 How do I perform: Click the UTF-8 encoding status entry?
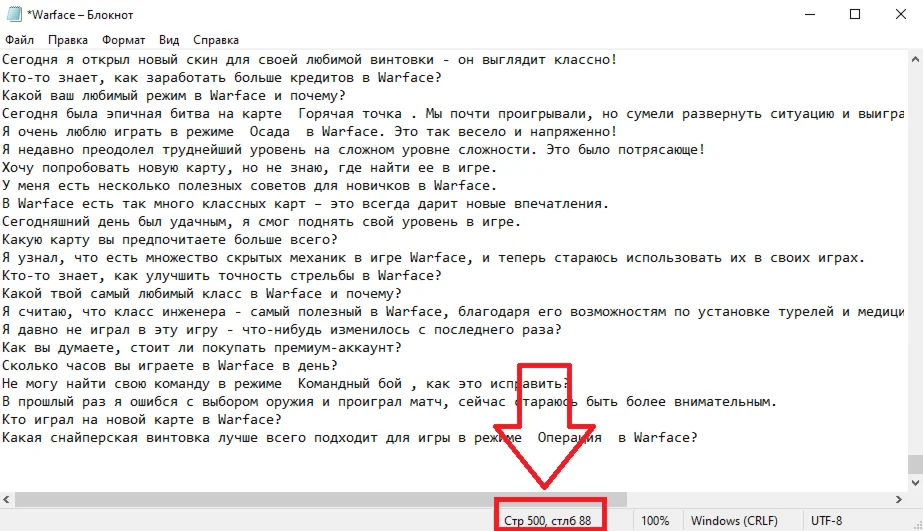coord(826,521)
